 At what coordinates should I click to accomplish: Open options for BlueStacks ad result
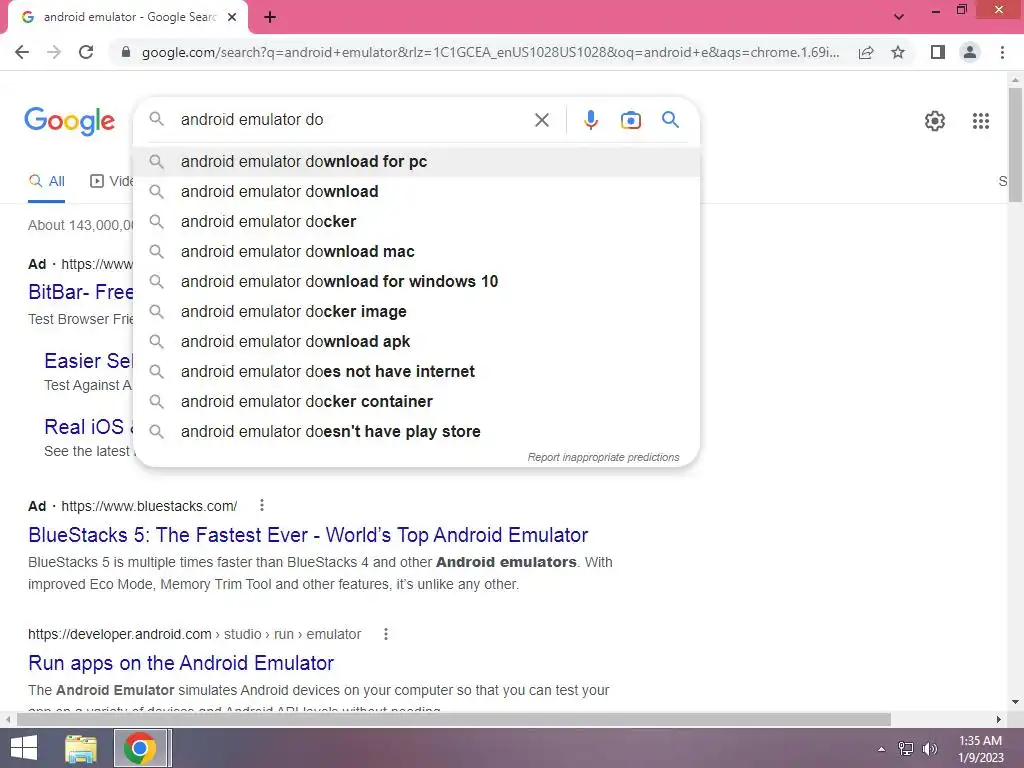(x=262, y=505)
